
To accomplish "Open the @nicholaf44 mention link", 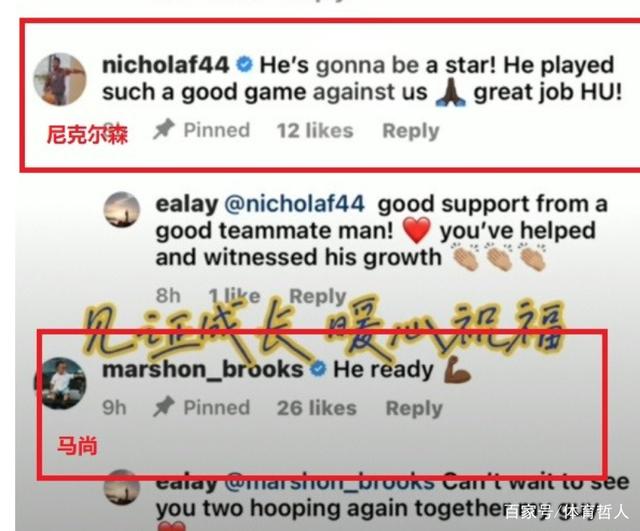I will click(x=294, y=204).
